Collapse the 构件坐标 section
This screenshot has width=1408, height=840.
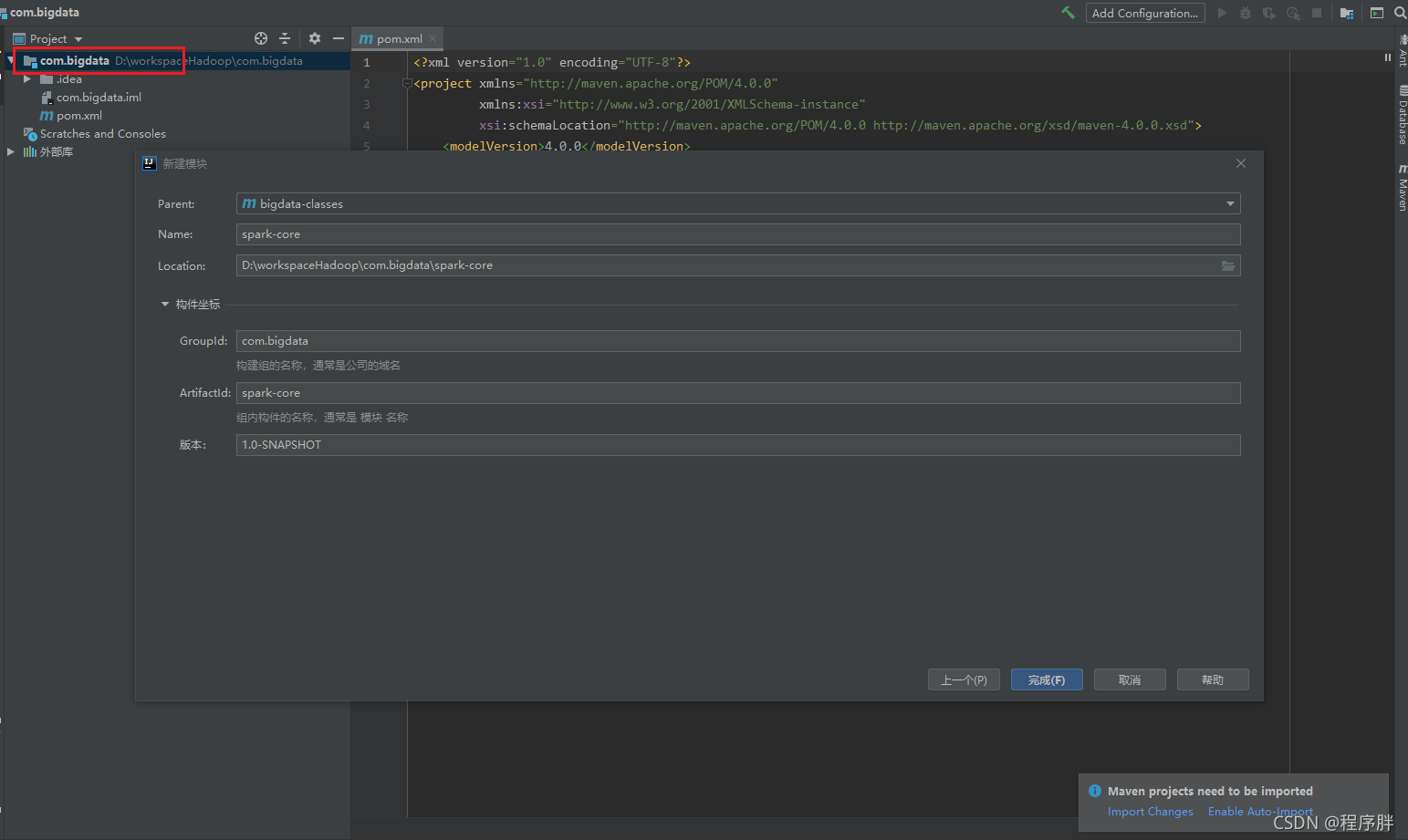pos(165,305)
